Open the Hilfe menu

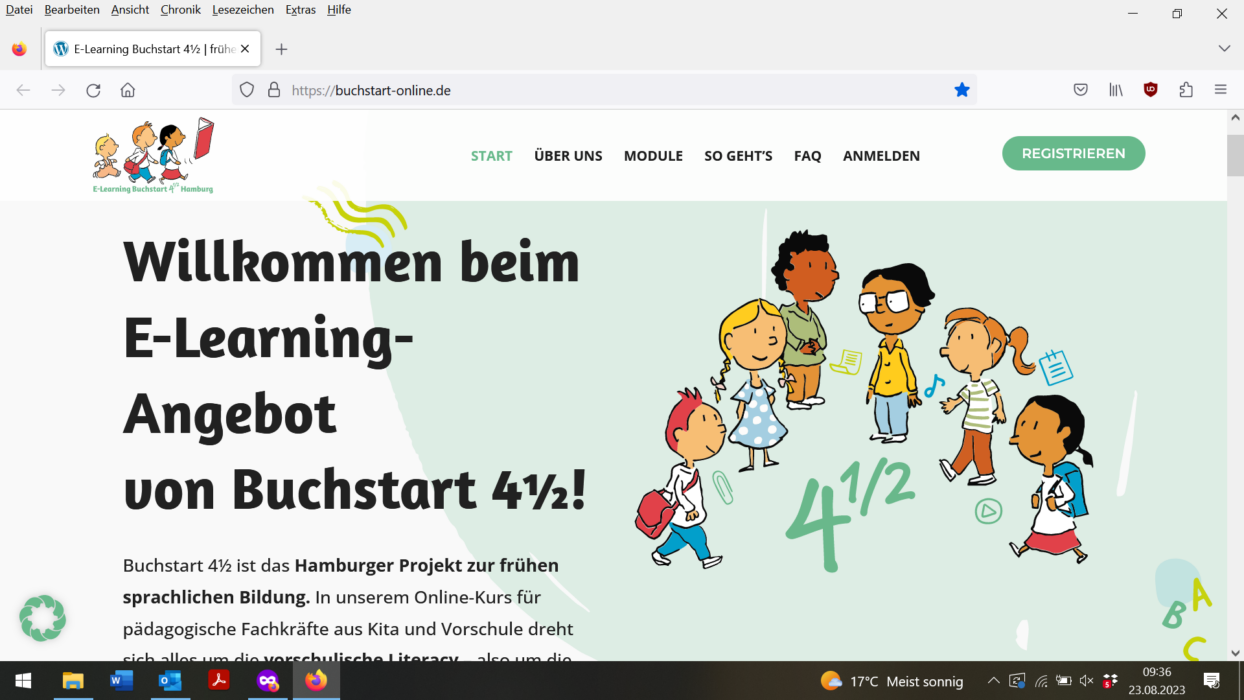pyautogui.click(x=339, y=10)
